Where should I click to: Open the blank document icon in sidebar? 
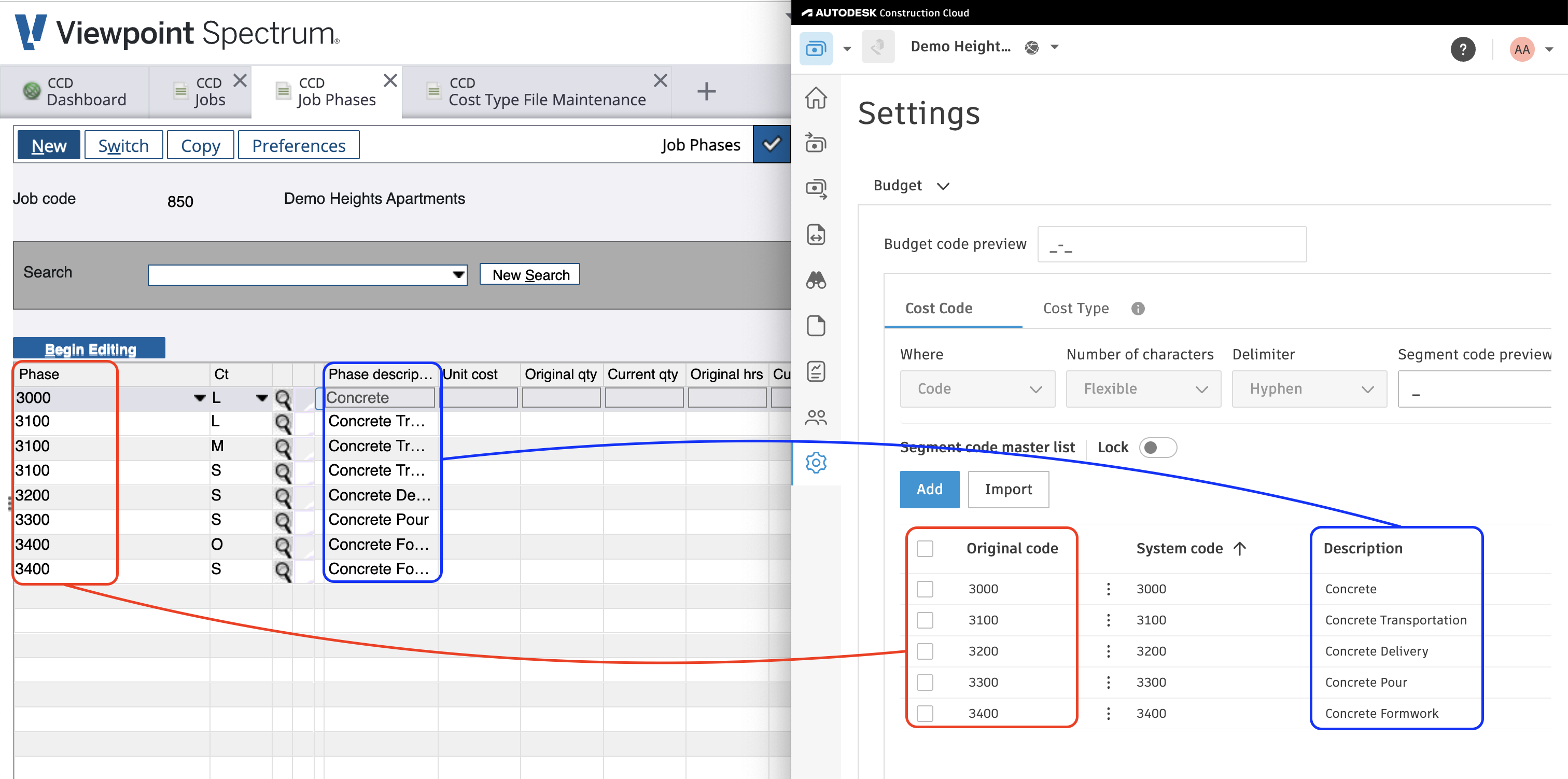(816, 326)
